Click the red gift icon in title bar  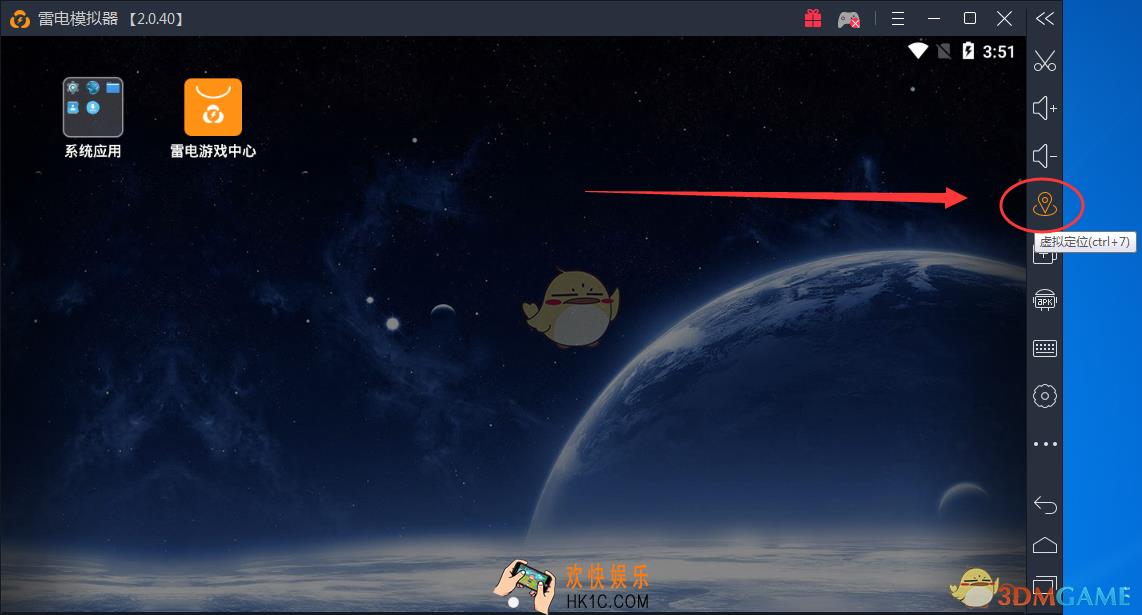pyautogui.click(x=813, y=18)
